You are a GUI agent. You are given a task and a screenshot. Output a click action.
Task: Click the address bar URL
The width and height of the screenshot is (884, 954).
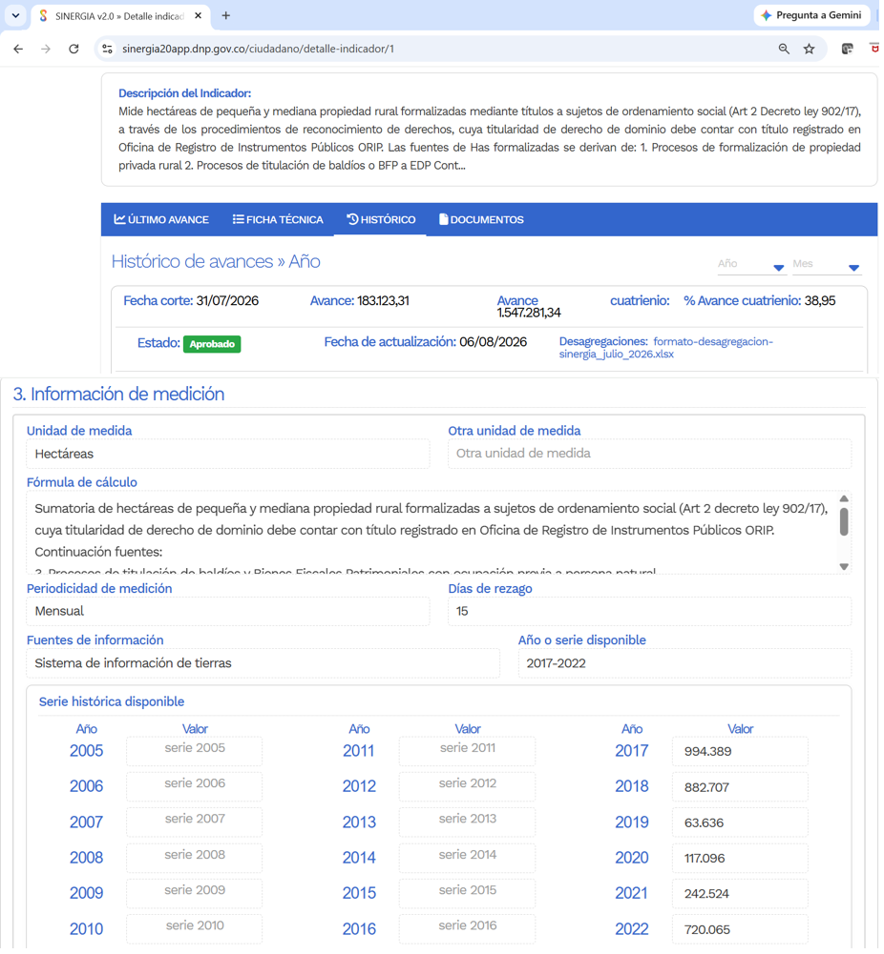point(258,49)
